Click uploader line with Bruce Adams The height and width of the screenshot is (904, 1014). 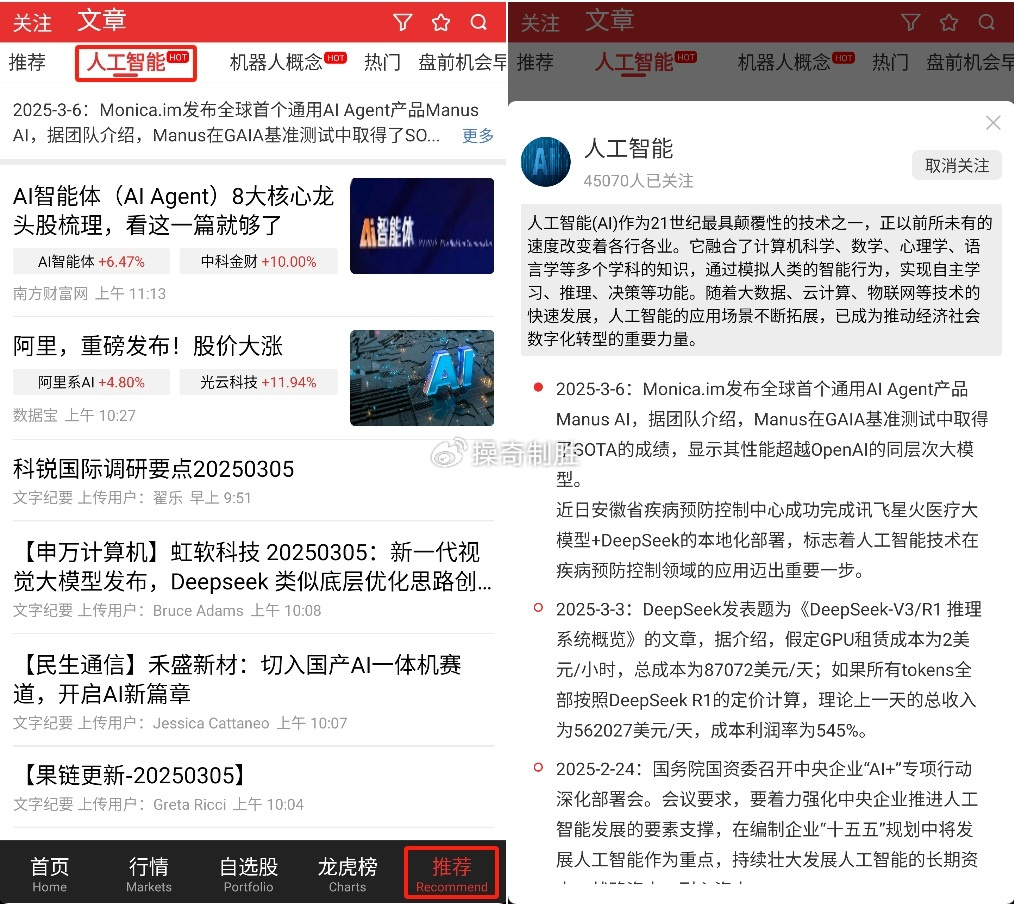167,610
